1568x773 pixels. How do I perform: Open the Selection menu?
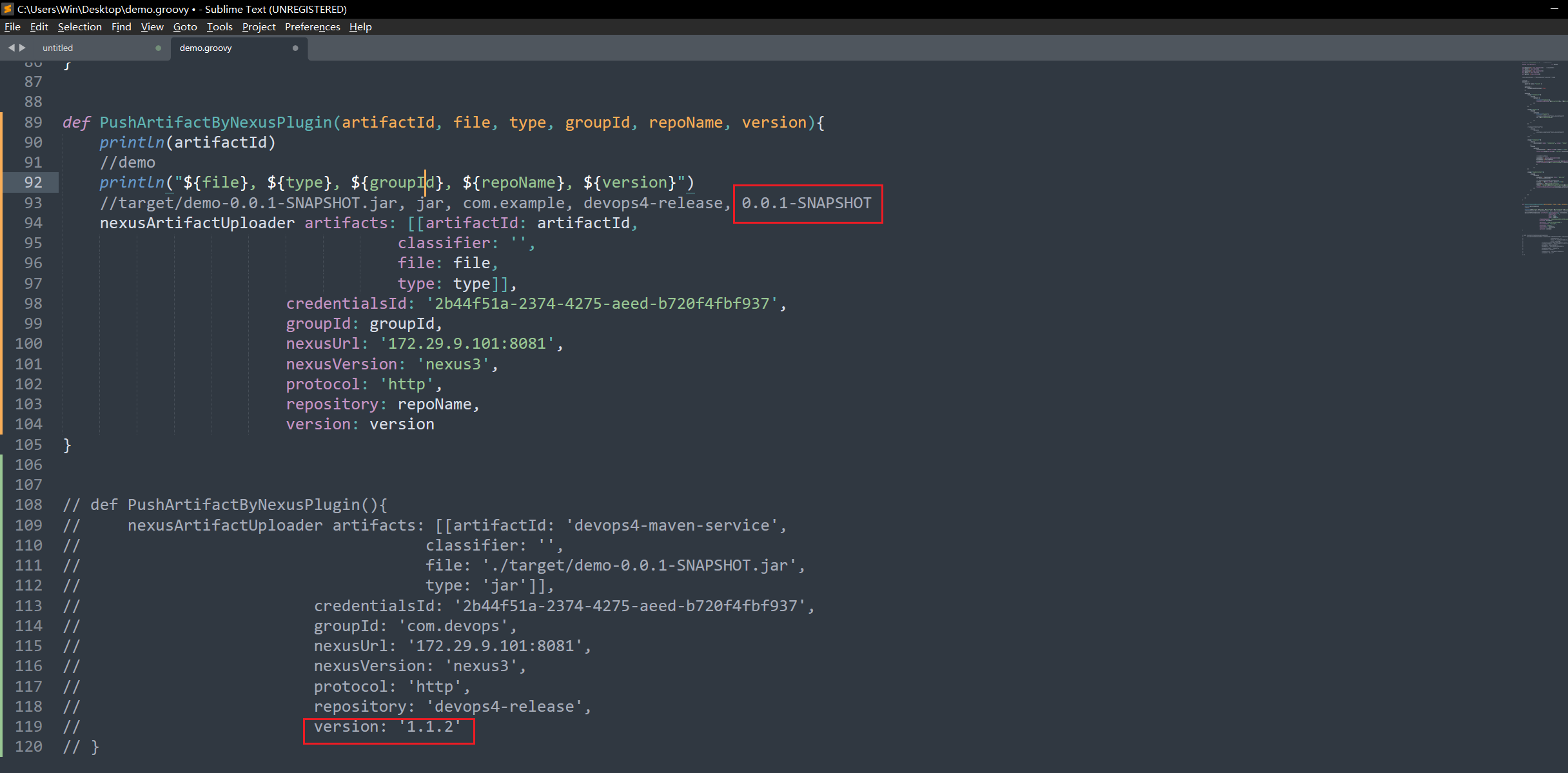coord(79,26)
